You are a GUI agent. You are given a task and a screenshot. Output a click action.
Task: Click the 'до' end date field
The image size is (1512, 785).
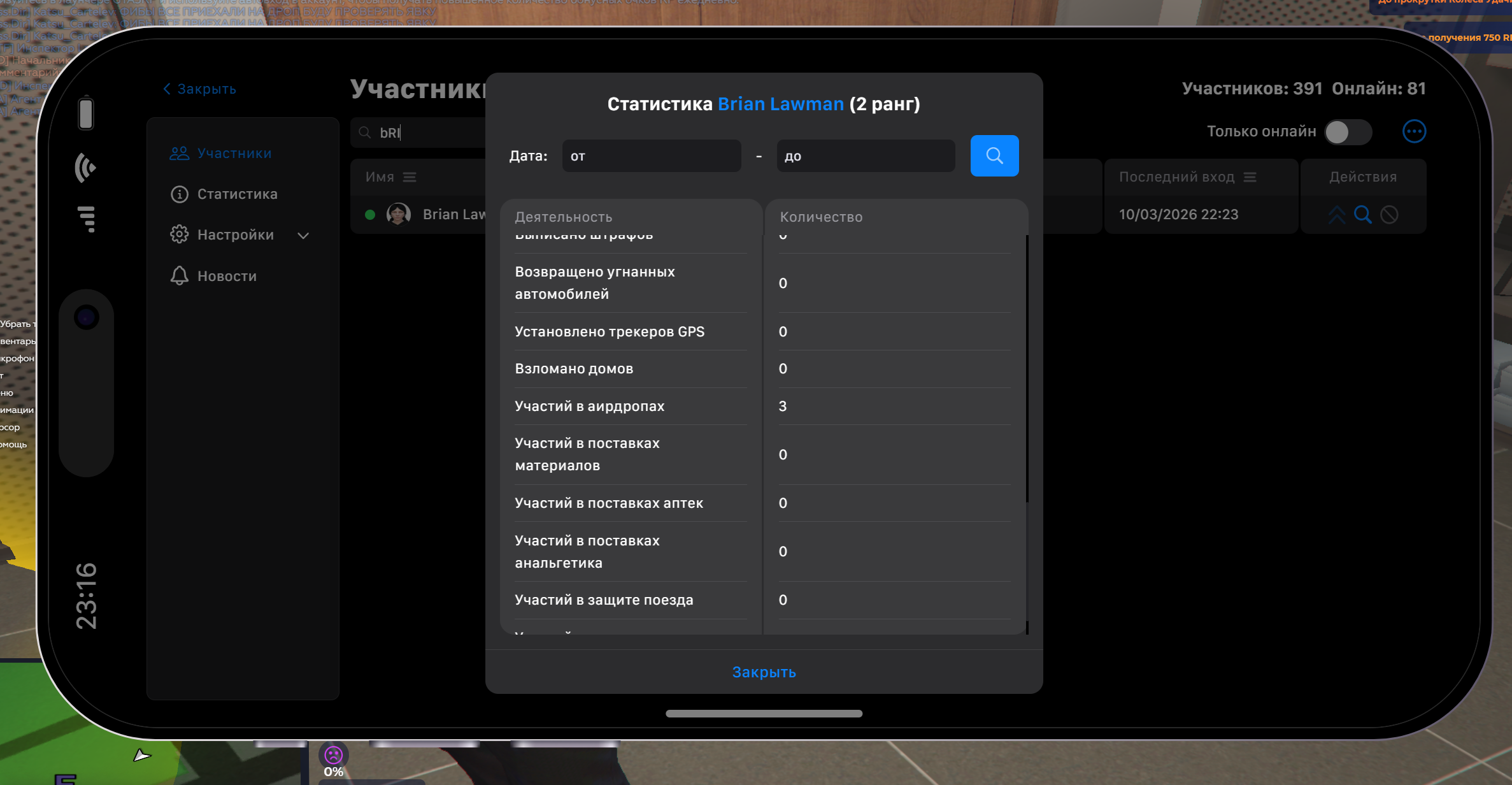tap(865, 156)
